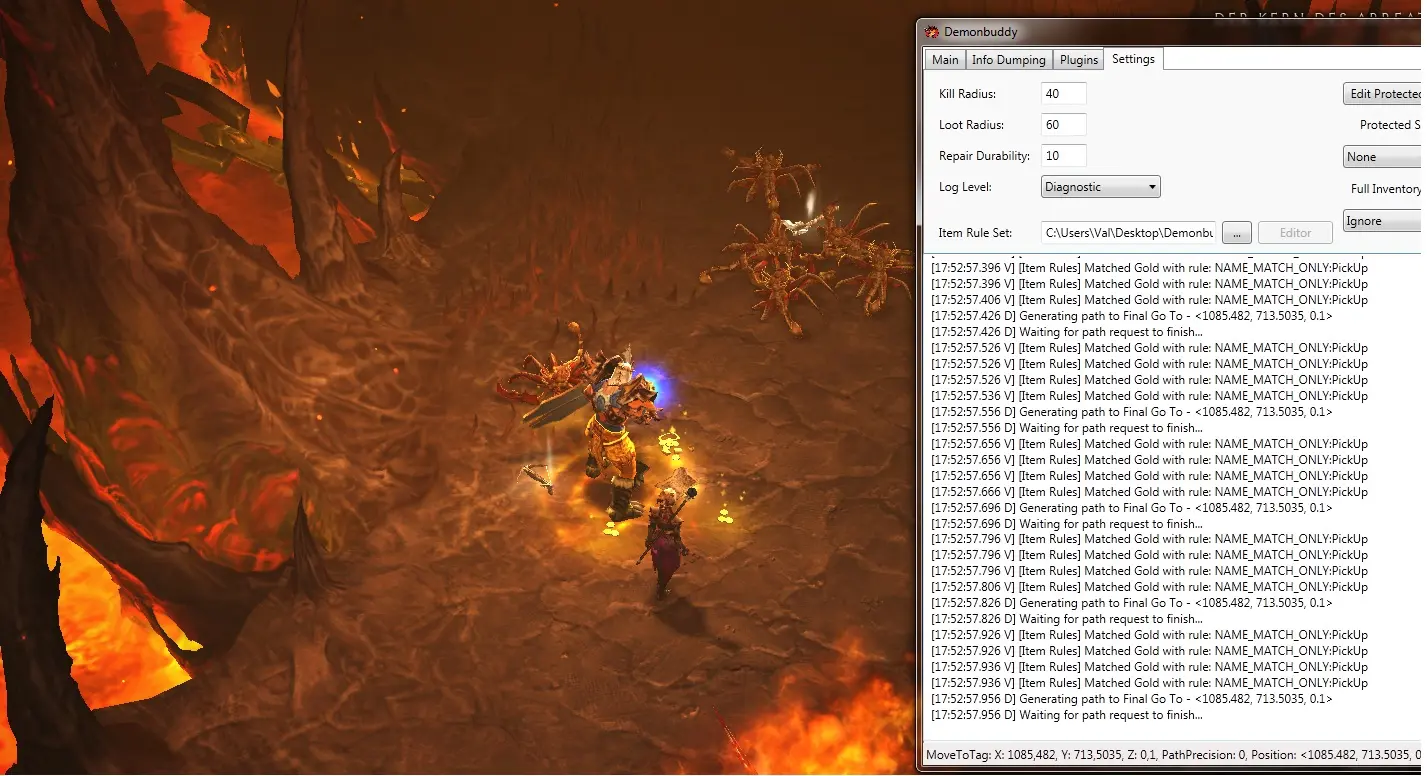Open the Plugins tab
The image size is (1427, 776).
1079,60
